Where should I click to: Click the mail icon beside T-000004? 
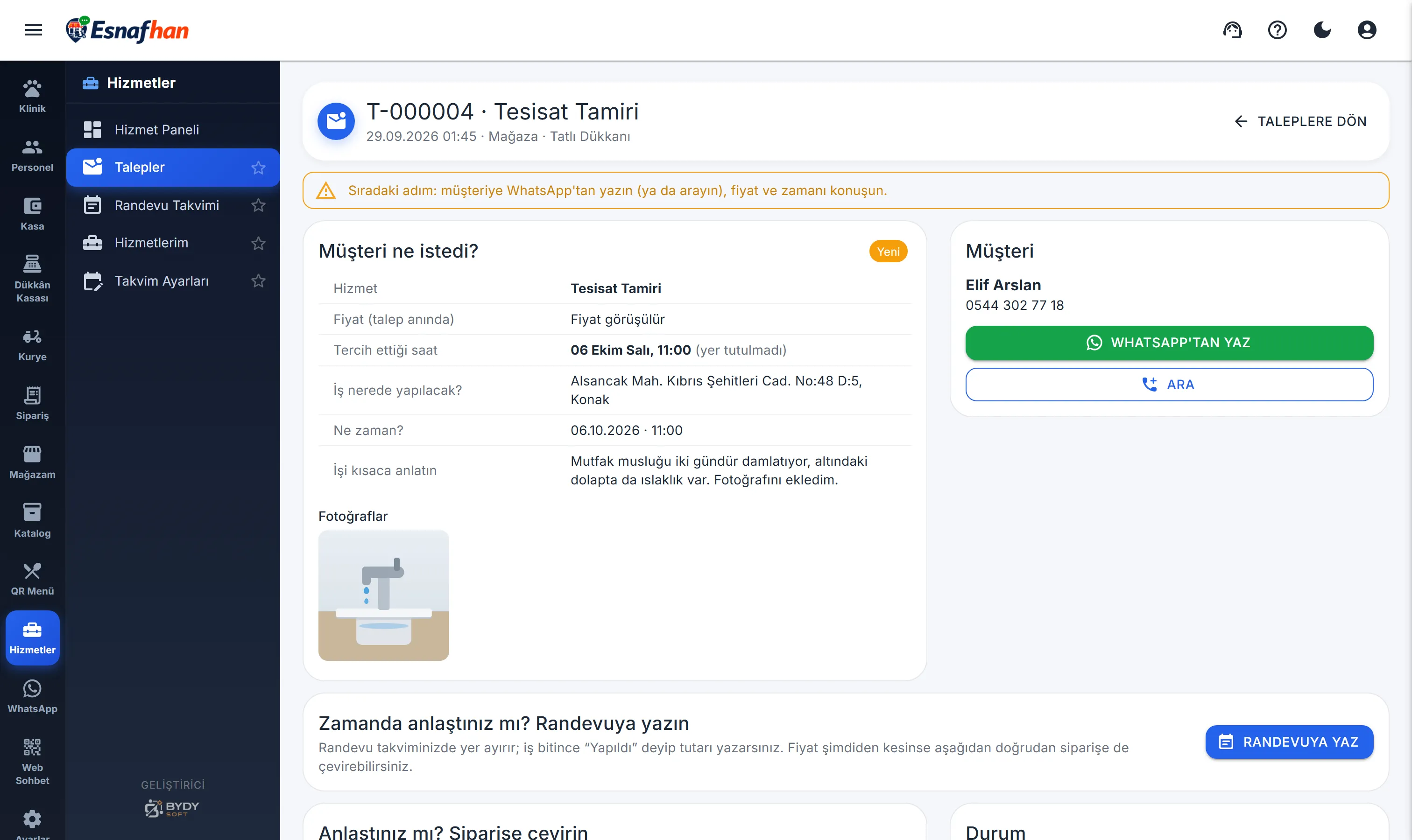pos(336,121)
